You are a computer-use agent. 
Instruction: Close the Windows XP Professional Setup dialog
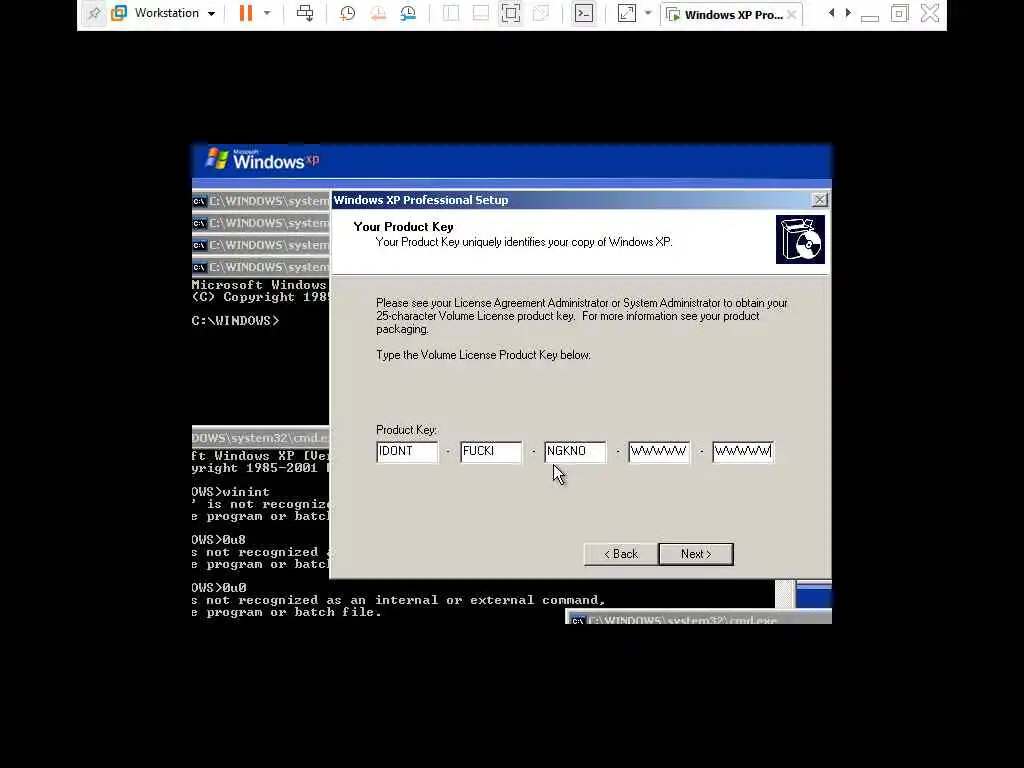click(x=820, y=200)
